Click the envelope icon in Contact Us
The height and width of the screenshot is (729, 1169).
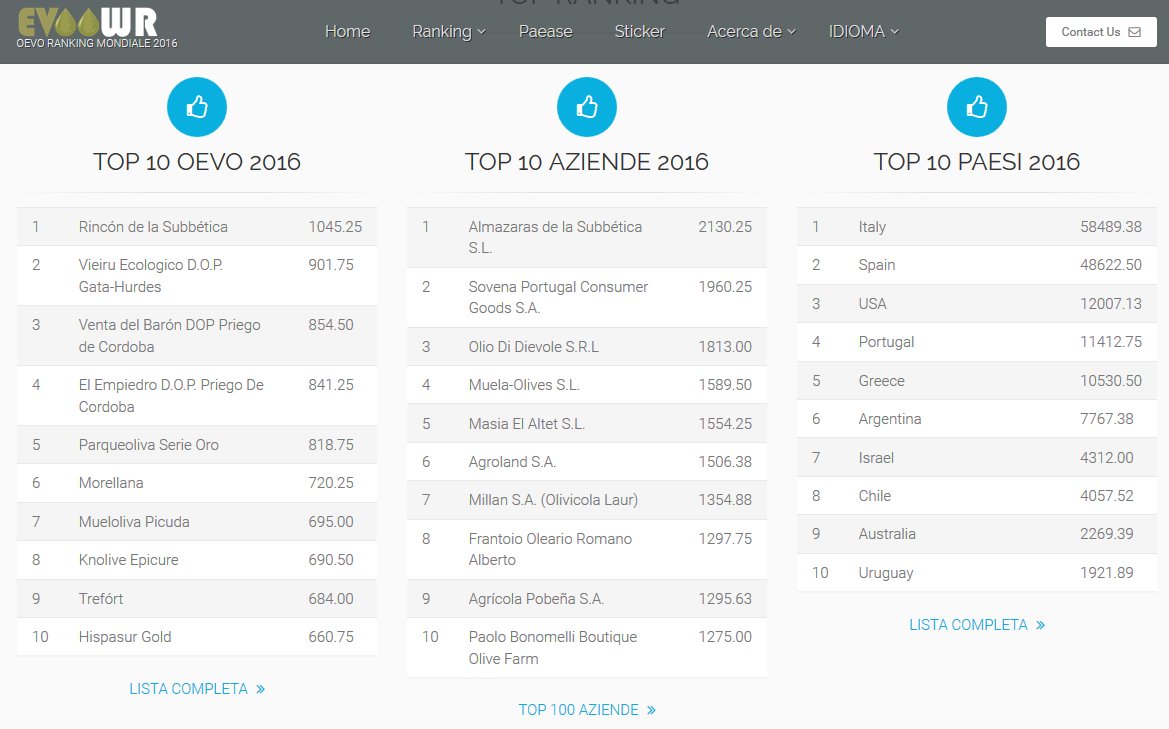pos(1135,32)
